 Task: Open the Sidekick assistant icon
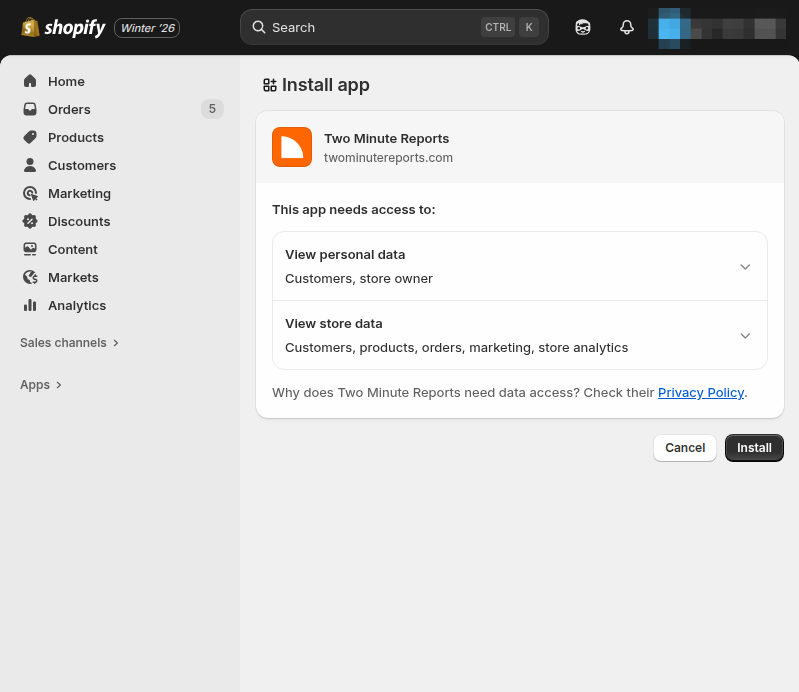click(x=583, y=28)
